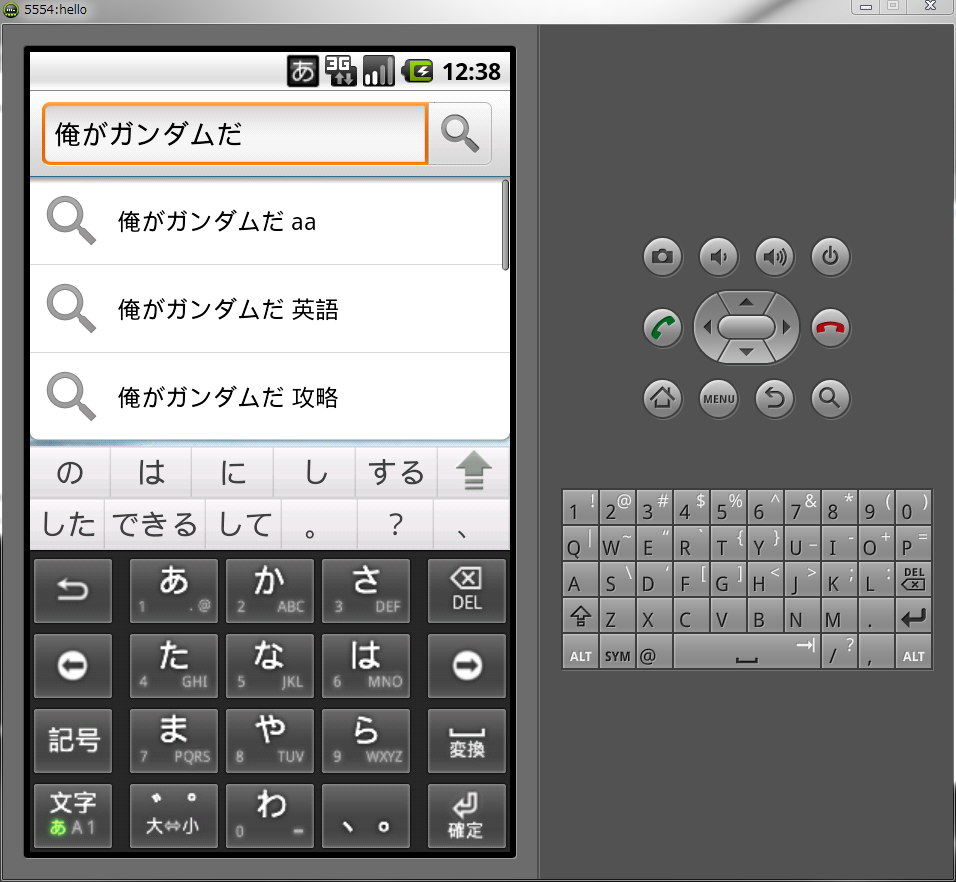Click the あ input method status bar icon
Viewport: 956px width, 882px height.
click(303, 71)
